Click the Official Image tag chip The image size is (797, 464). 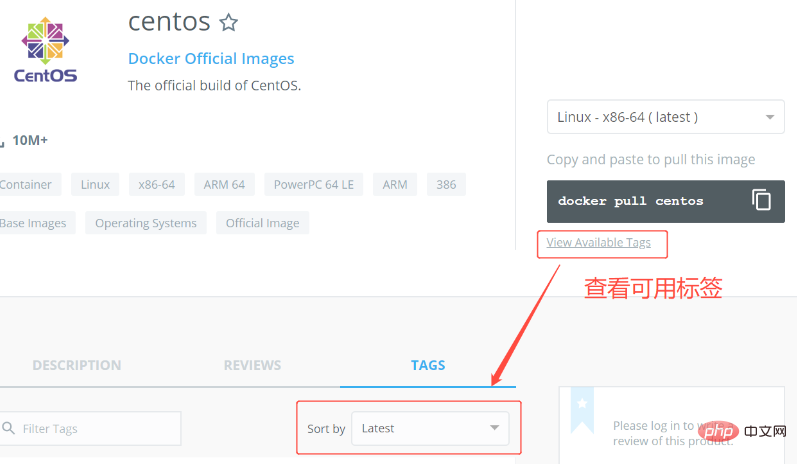(262, 223)
